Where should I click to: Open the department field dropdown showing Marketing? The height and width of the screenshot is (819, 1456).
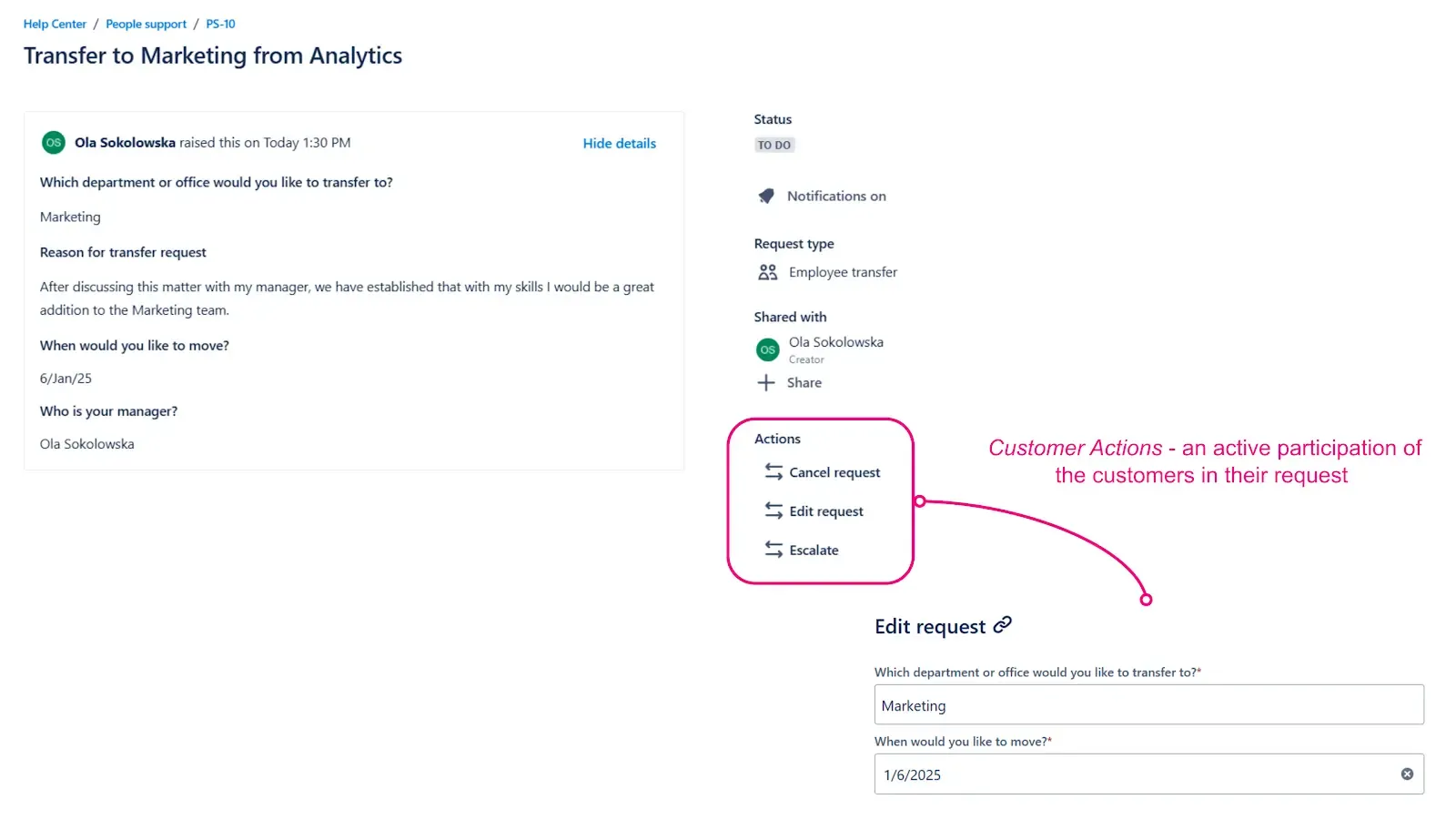(x=1148, y=704)
